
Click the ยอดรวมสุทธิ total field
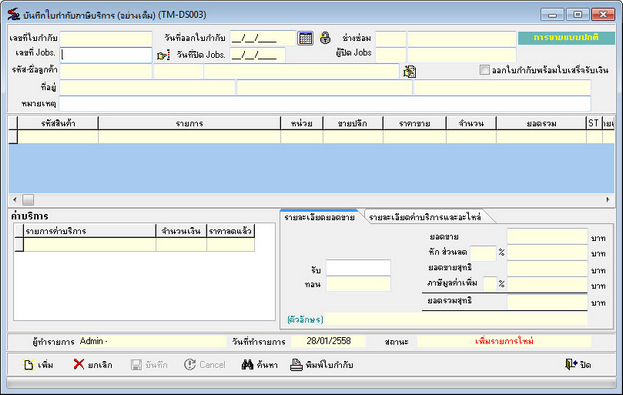click(547, 302)
